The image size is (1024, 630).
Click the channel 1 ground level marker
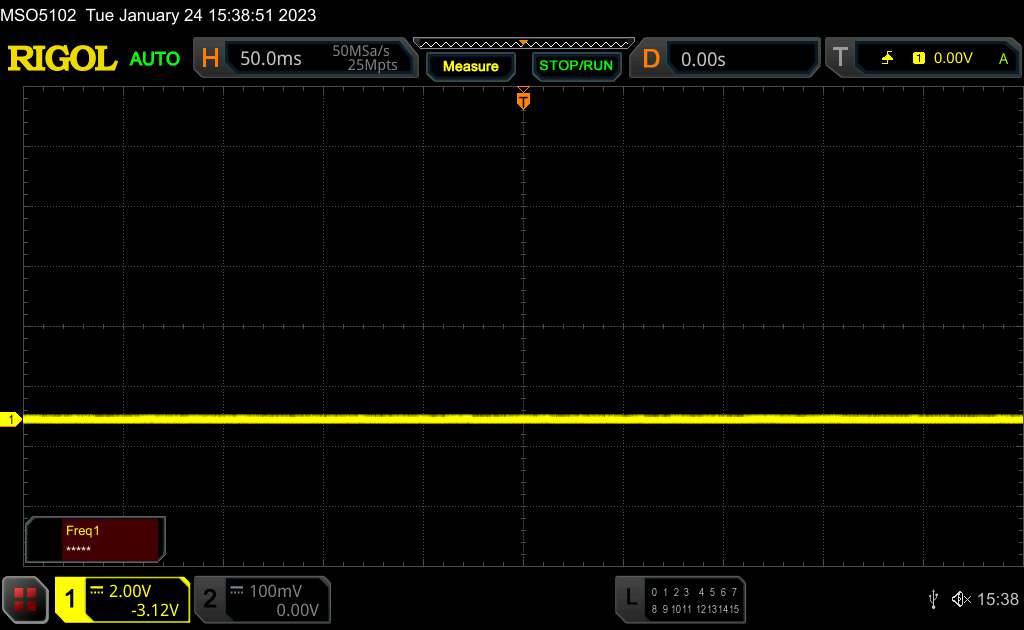coord(12,420)
